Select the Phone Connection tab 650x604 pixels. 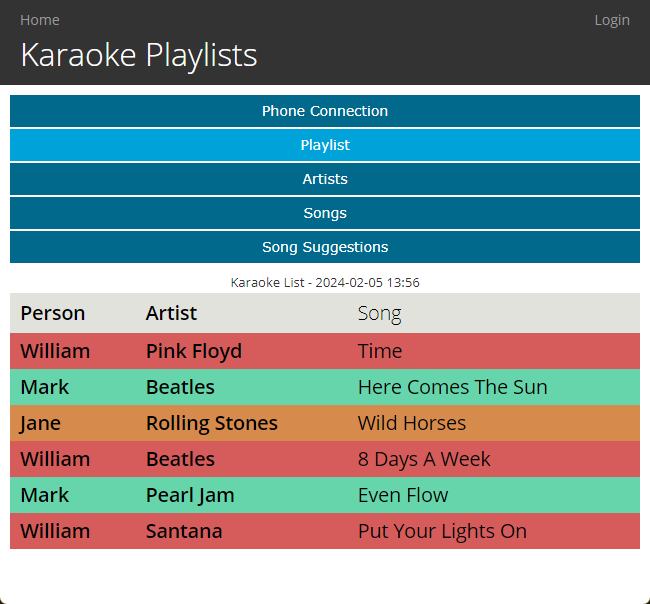point(325,111)
